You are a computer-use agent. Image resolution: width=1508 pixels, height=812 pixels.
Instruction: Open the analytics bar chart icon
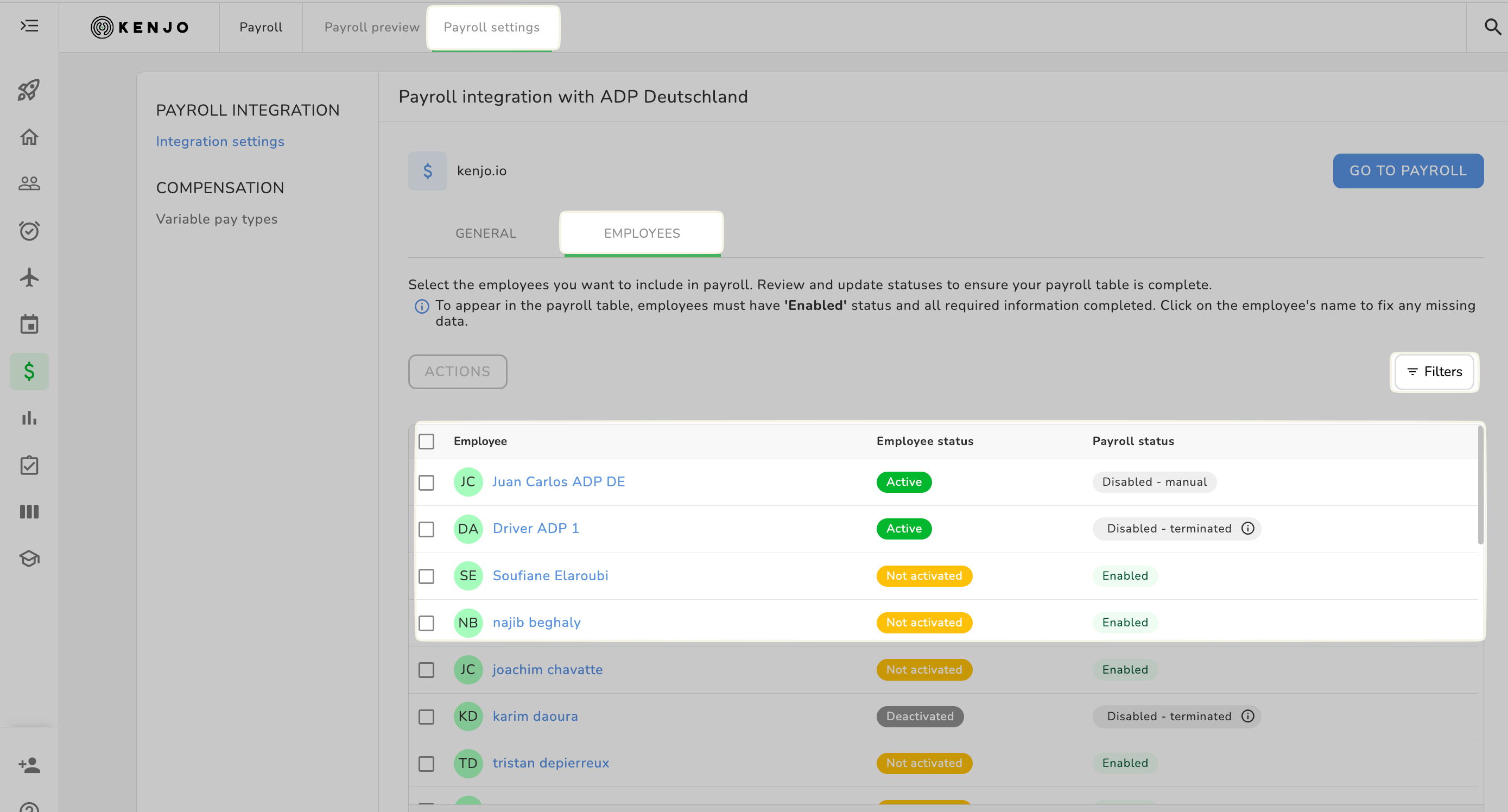coord(29,418)
